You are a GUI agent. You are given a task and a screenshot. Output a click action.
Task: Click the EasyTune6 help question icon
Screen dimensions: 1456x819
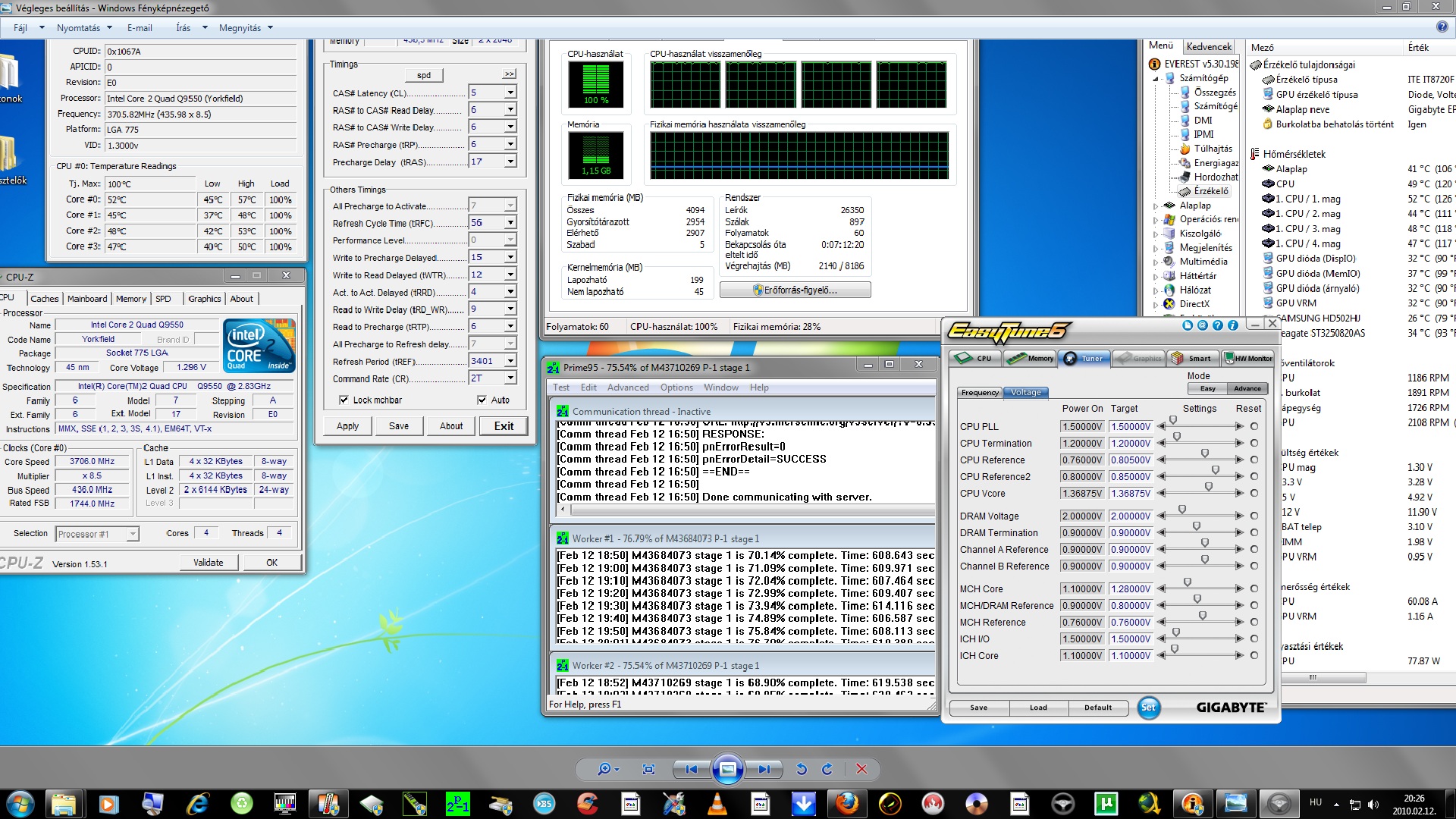click(1218, 325)
